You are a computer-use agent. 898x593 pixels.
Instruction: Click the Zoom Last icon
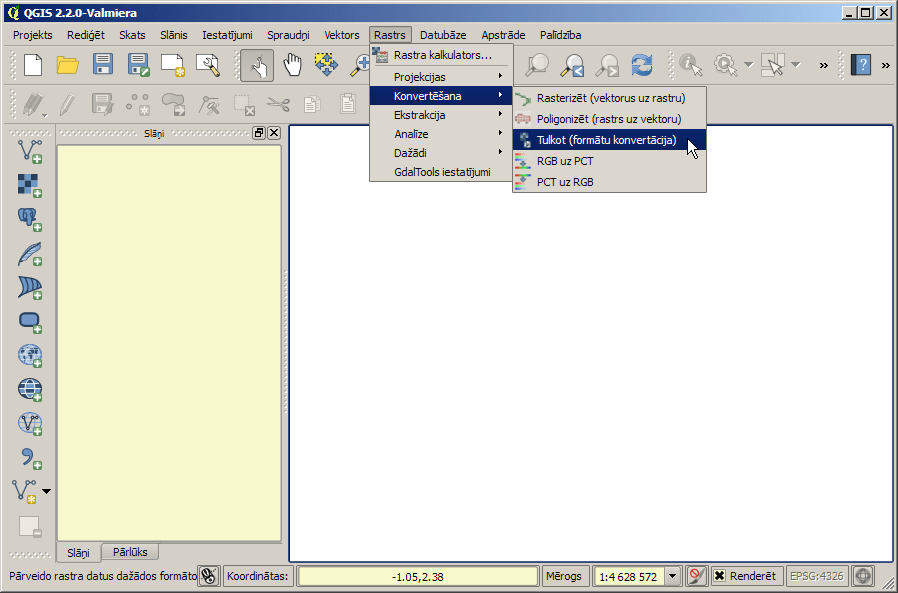(572, 65)
